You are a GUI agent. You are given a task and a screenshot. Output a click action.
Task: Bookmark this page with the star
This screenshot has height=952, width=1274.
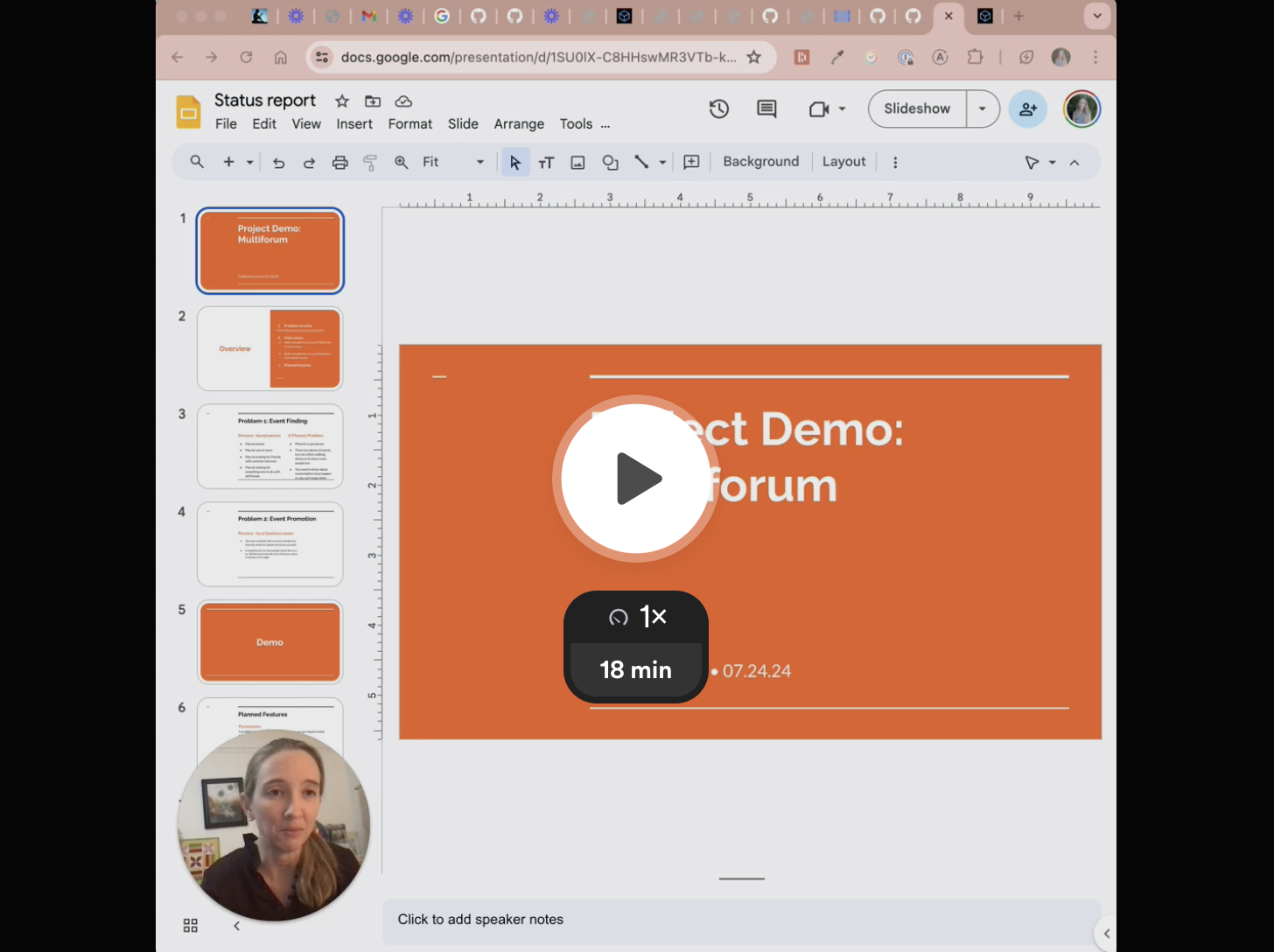754,57
